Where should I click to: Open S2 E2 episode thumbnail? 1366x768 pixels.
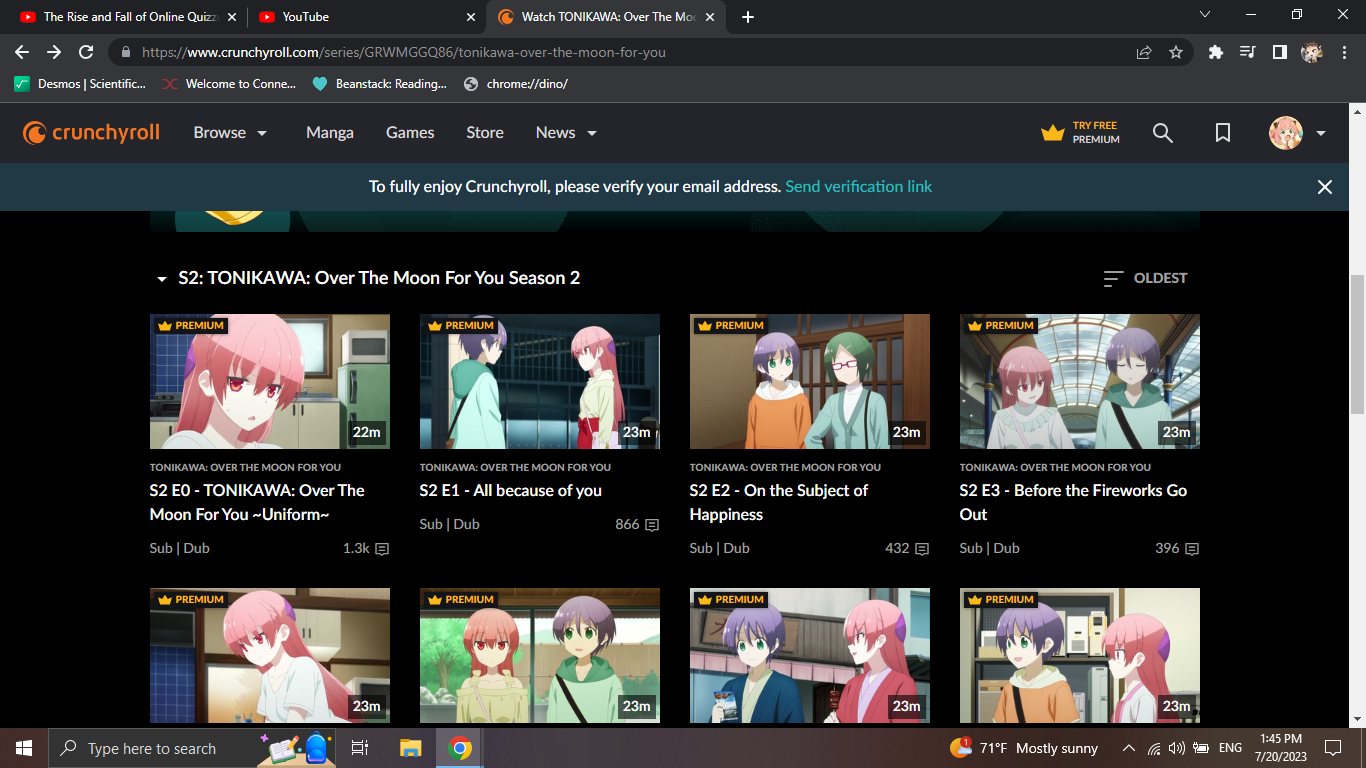pyautogui.click(x=810, y=382)
